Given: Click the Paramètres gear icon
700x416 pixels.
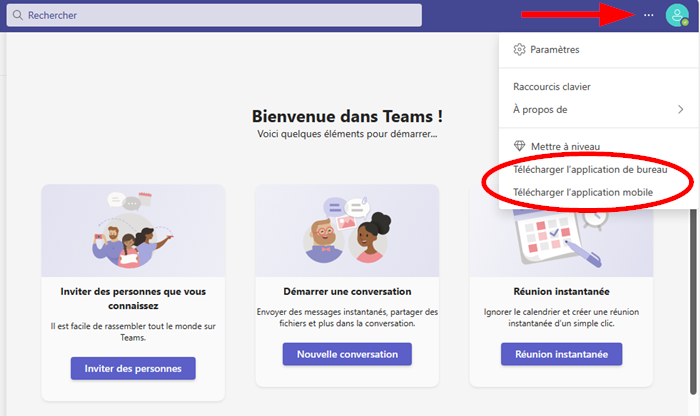Looking at the screenshot, I should [519, 49].
